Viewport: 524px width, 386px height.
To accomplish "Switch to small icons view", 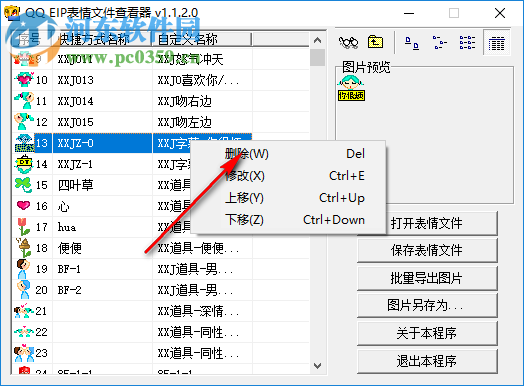I will click(x=439, y=43).
